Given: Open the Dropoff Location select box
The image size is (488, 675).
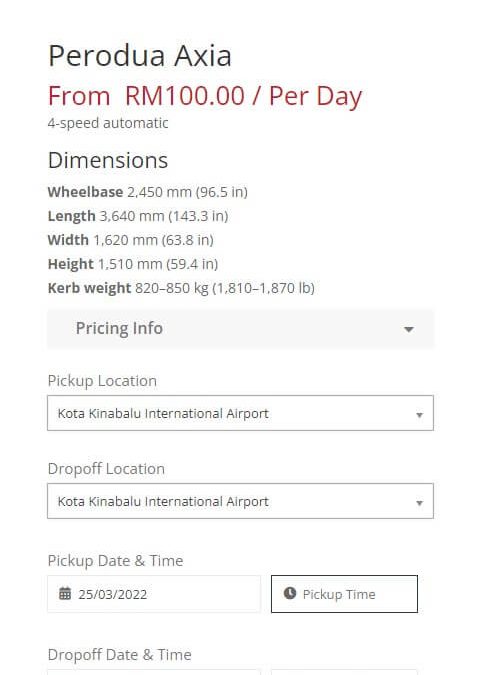Looking at the screenshot, I should [241, 501].
